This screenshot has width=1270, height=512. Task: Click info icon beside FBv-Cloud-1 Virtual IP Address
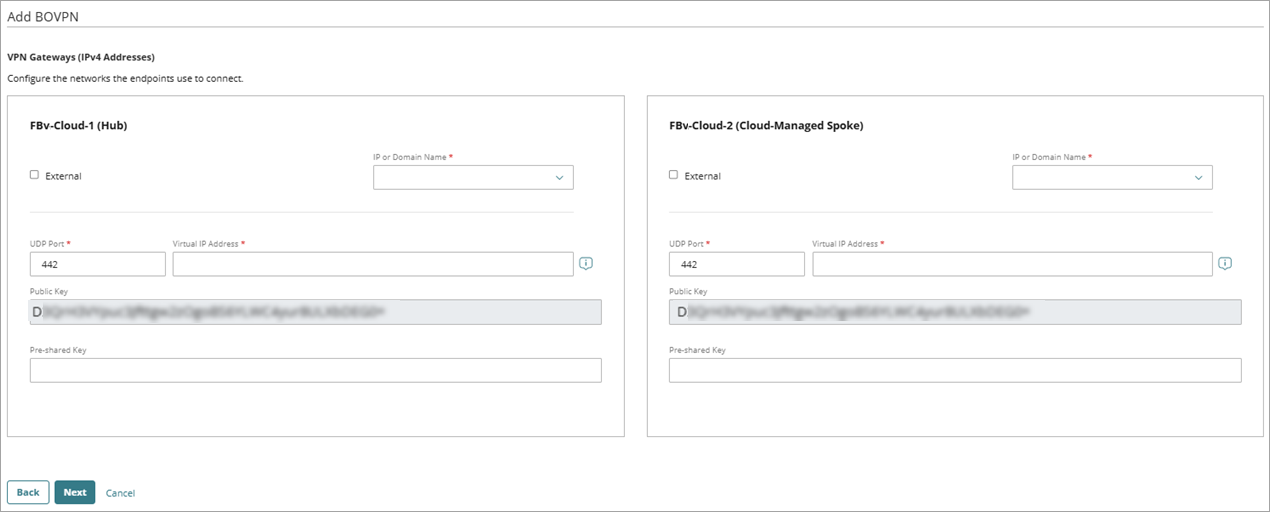pos(587,263)
